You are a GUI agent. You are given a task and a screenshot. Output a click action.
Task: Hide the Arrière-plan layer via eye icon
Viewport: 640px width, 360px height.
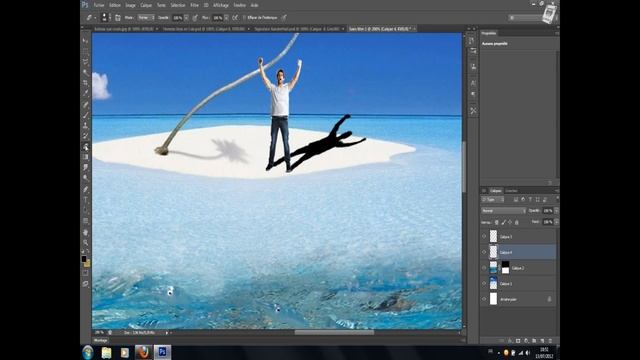[x=484, y=299]
